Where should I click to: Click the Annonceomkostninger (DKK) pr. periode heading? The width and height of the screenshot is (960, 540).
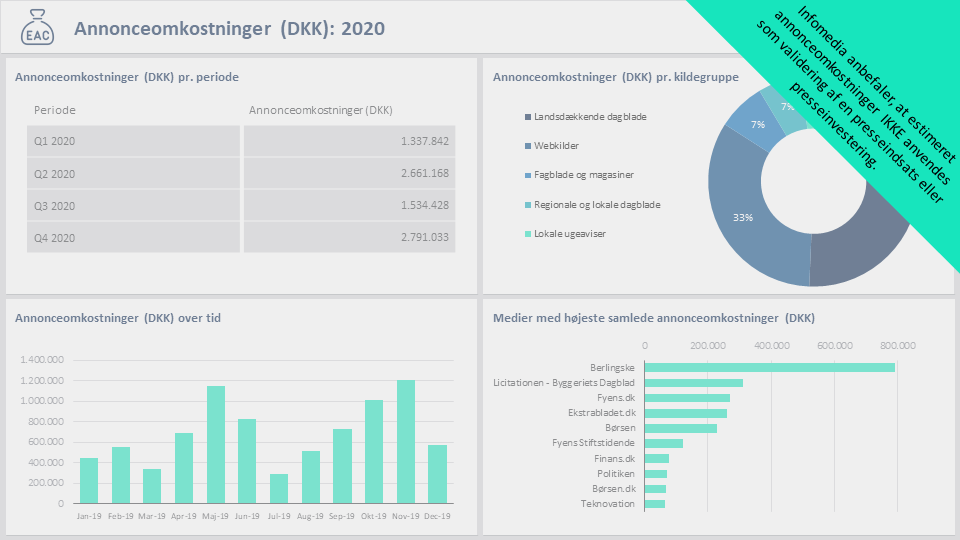point(127,77)
